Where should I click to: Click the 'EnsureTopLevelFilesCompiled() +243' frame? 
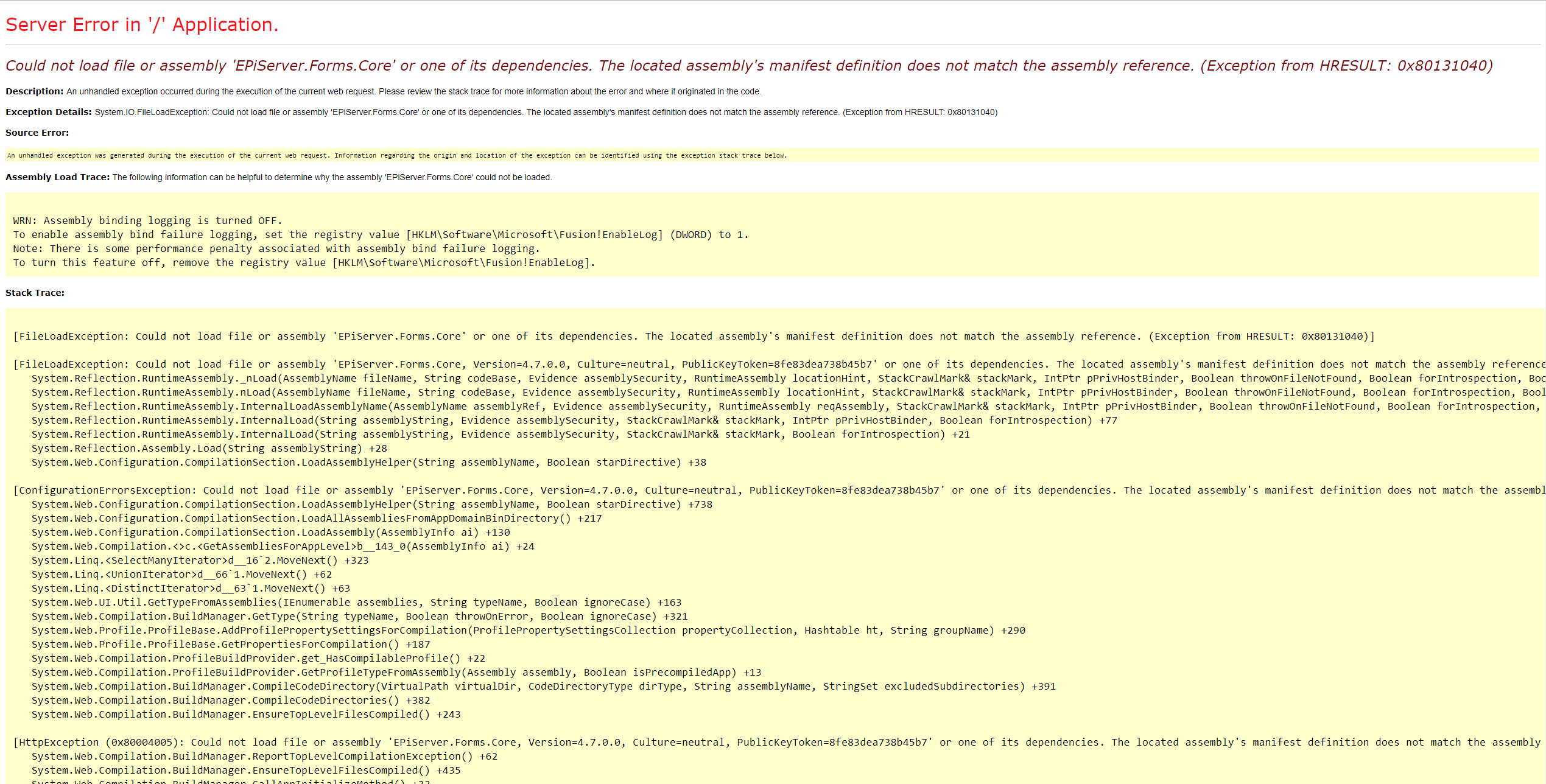point(246,714)
